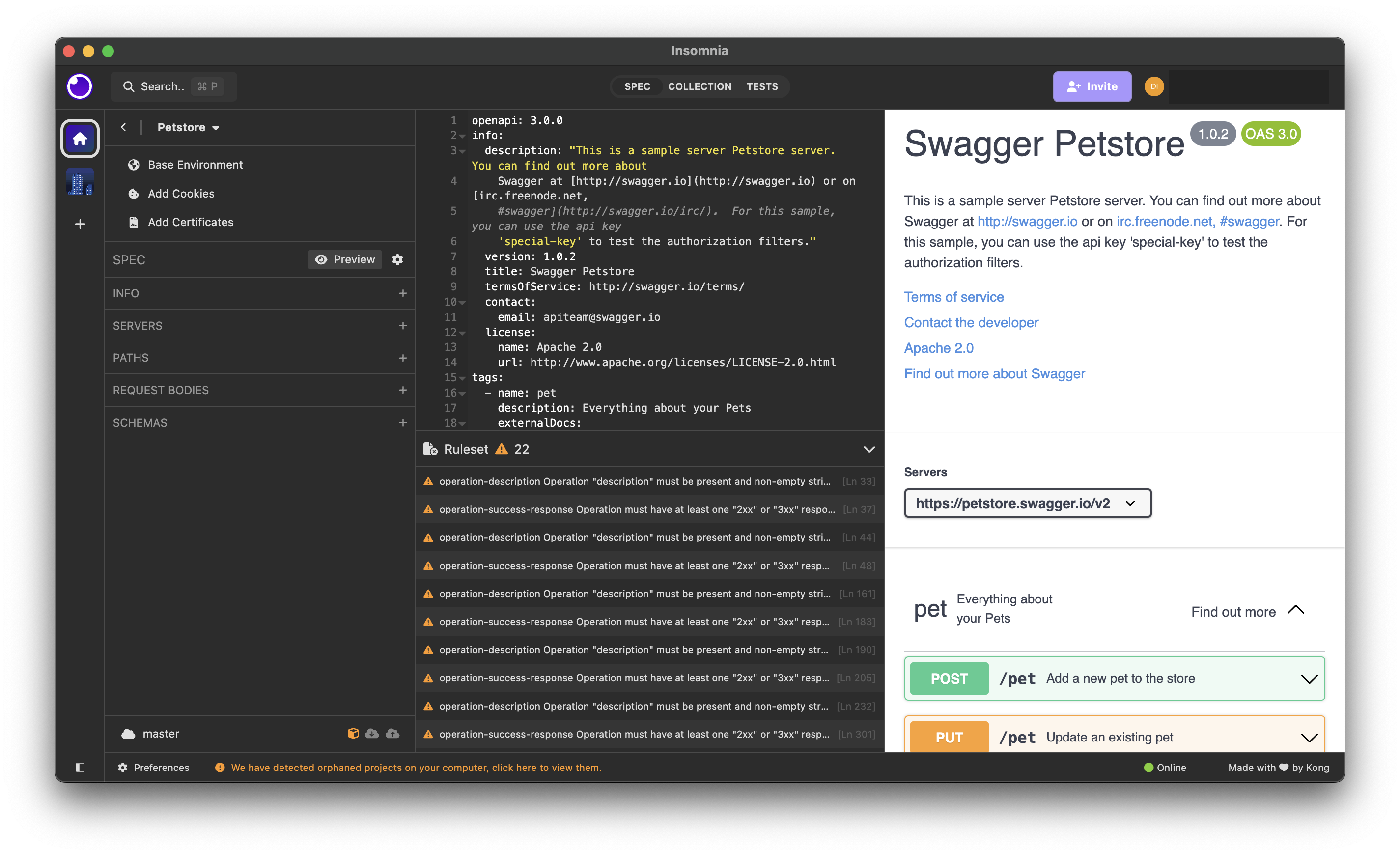Viewport: 1400px width, 855px height.
Task: Collapse the Ruleset panel chevron
Action: tap(869, 449)
